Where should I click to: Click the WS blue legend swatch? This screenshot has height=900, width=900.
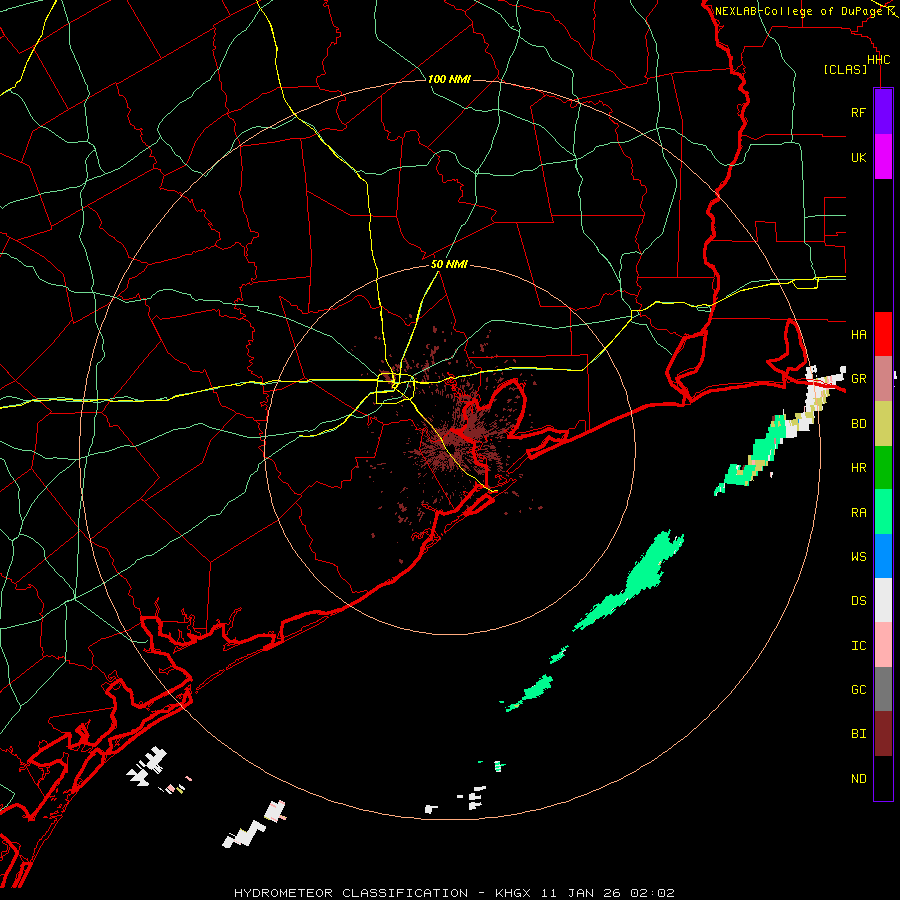pyautogui.click(x=883, y=556)
